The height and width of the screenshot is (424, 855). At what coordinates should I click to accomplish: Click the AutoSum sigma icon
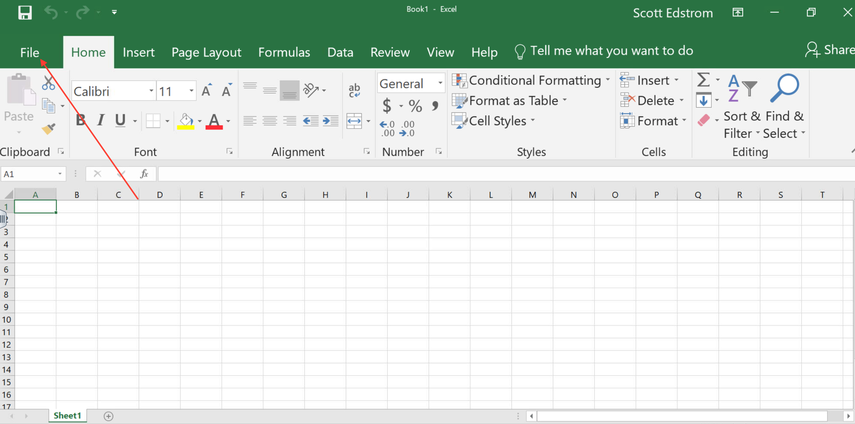(x=703, y=80)
